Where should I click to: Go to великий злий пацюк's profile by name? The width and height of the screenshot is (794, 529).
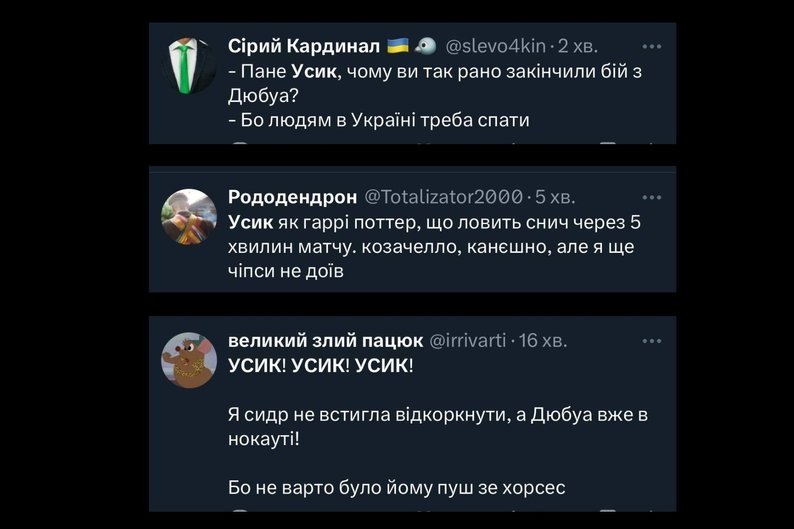click(x=325, y=340)
